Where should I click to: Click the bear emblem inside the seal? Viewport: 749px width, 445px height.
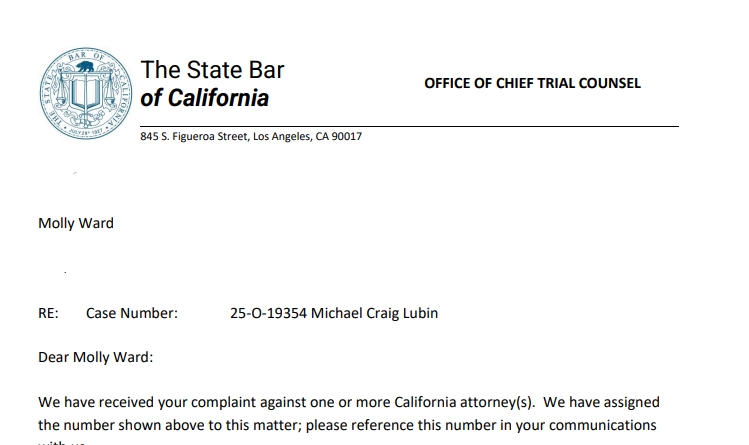point(85,70)
